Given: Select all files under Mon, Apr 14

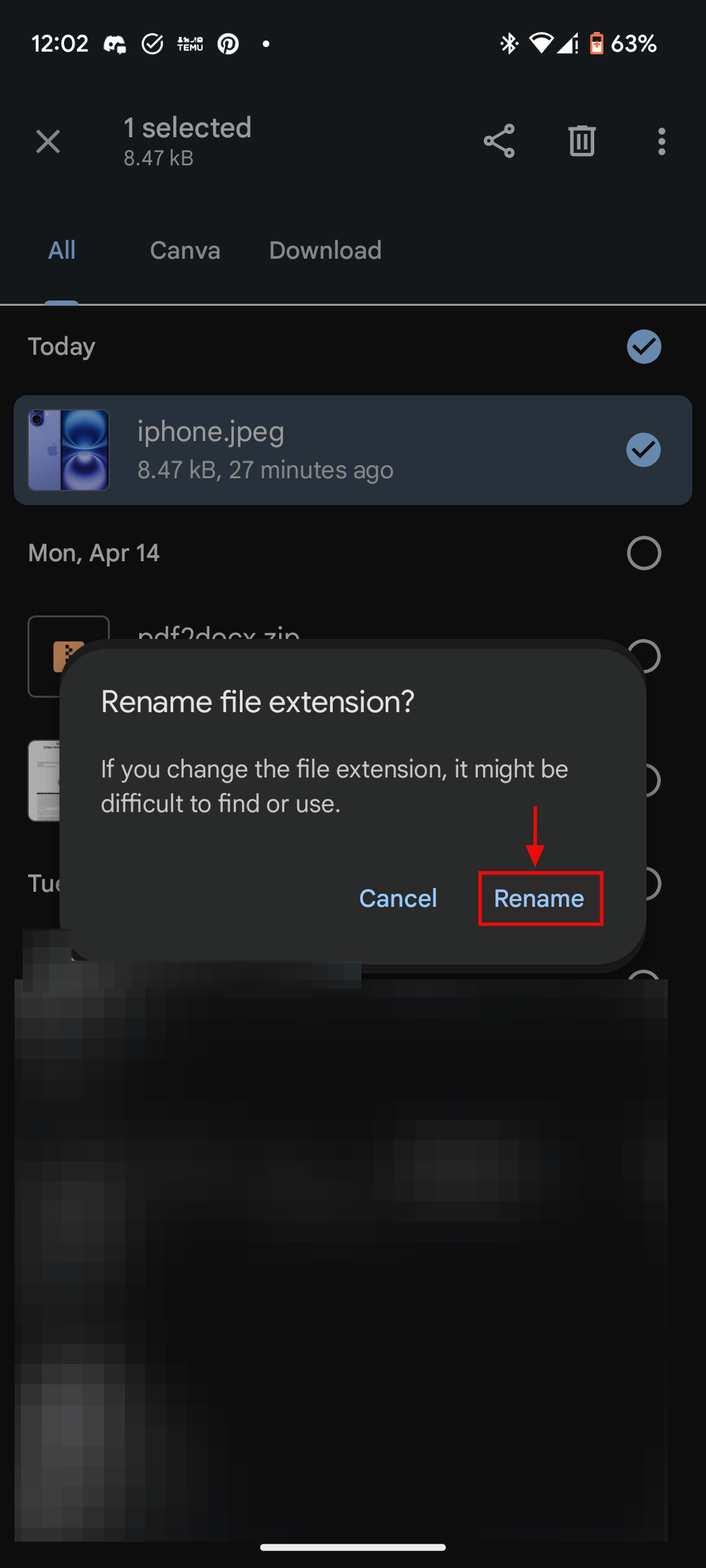Looking at the screenshot, I should click(x=643, y=552).
